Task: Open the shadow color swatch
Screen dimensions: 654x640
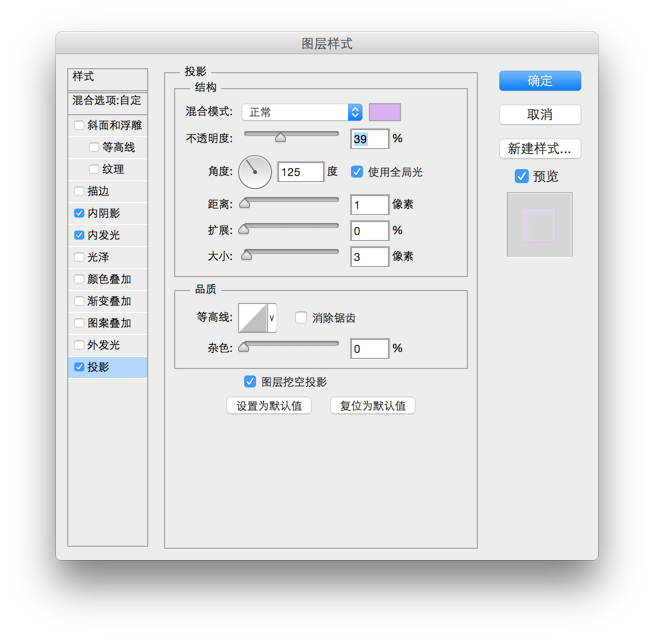Action: tap(385, 112)
